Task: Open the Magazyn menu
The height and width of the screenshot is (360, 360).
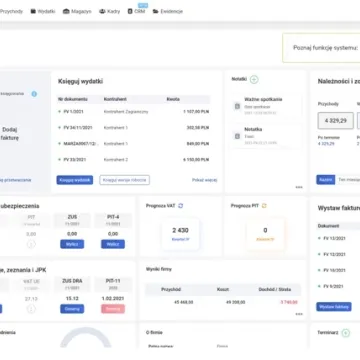Action: click(77, 11)
